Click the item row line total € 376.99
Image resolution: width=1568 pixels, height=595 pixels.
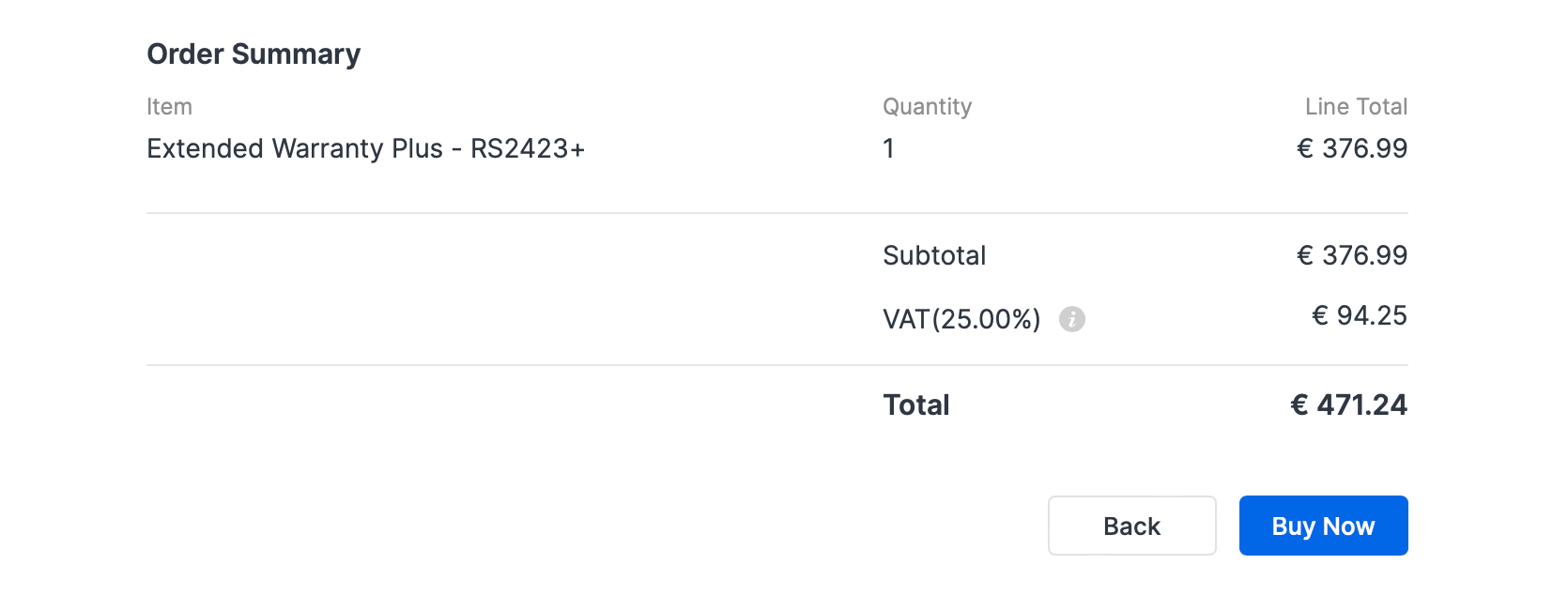point(1352,148)
